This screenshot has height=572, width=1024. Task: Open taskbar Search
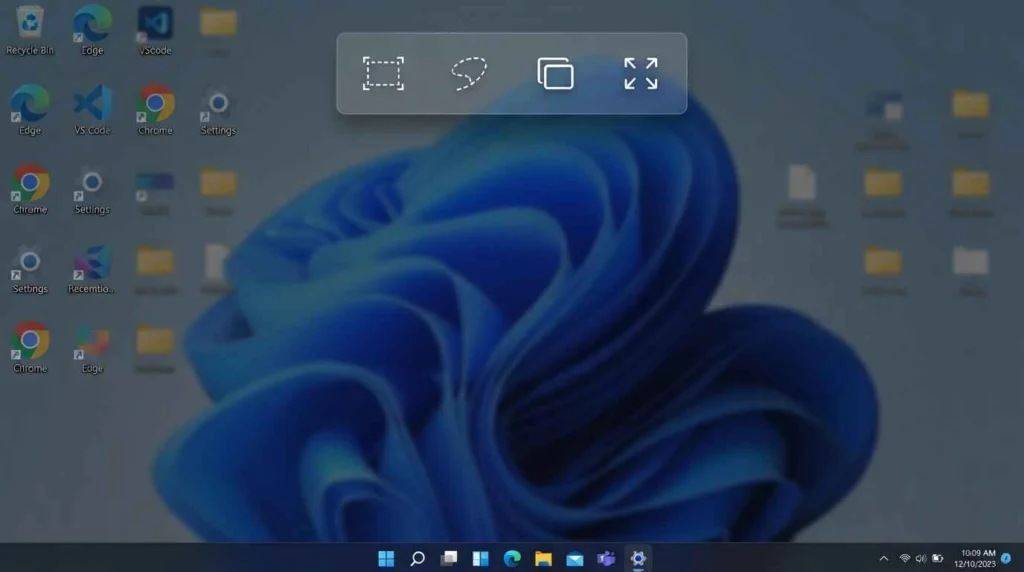417,558
